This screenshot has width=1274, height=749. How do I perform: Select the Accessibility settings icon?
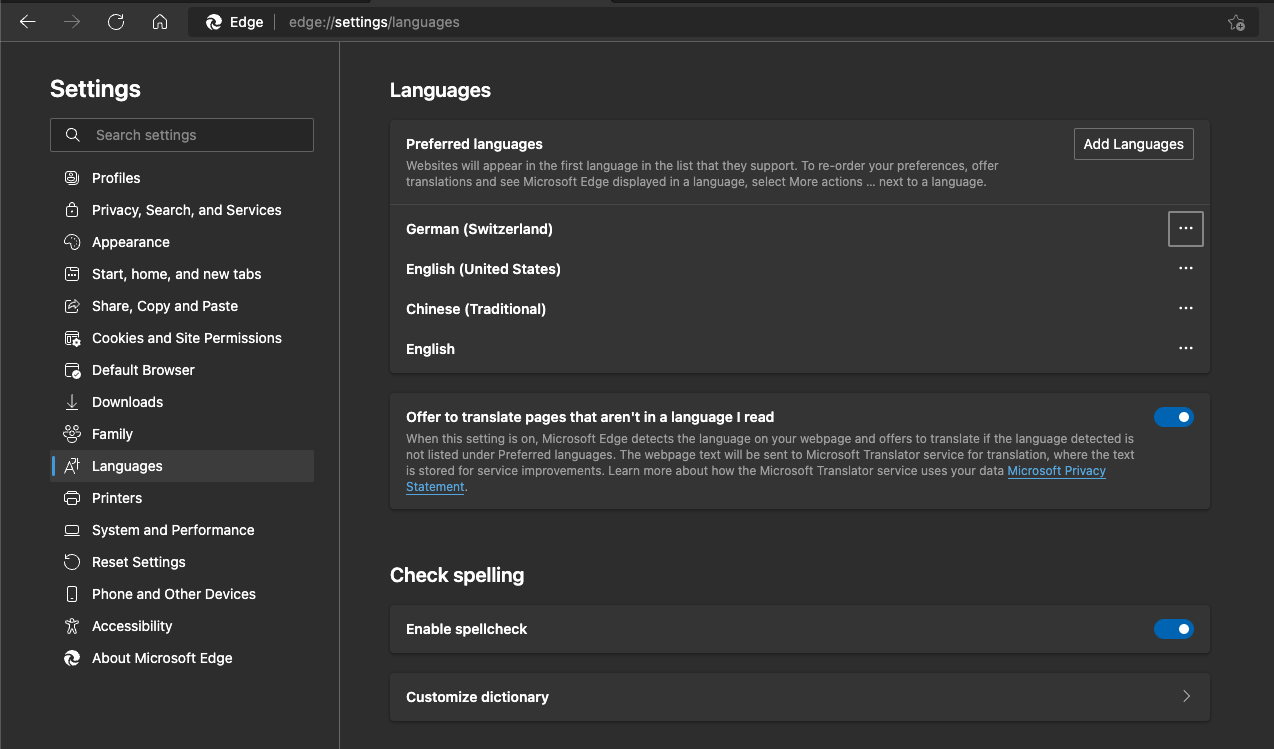tap(71, 625)
